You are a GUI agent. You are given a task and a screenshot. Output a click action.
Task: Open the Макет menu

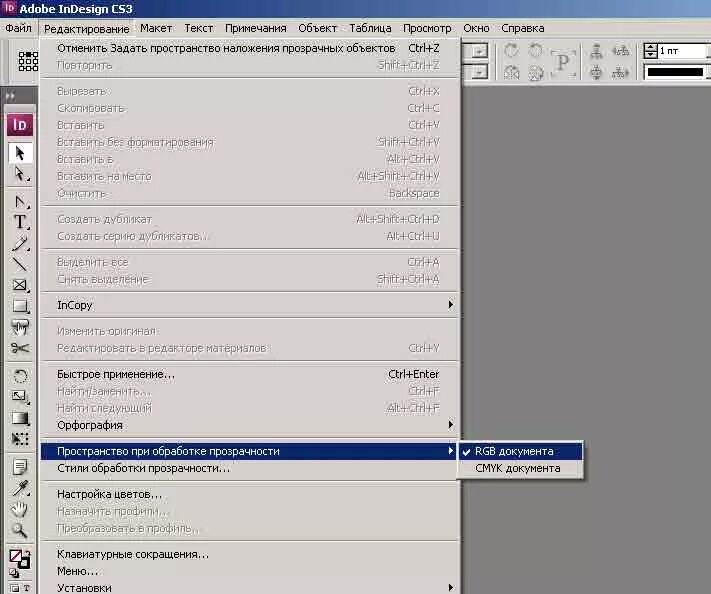156,28
